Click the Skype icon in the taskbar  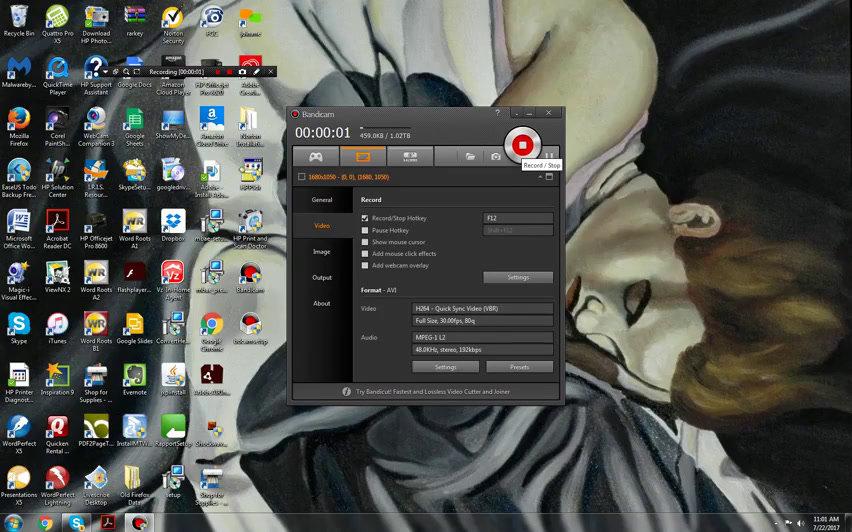tap(77, 523)
